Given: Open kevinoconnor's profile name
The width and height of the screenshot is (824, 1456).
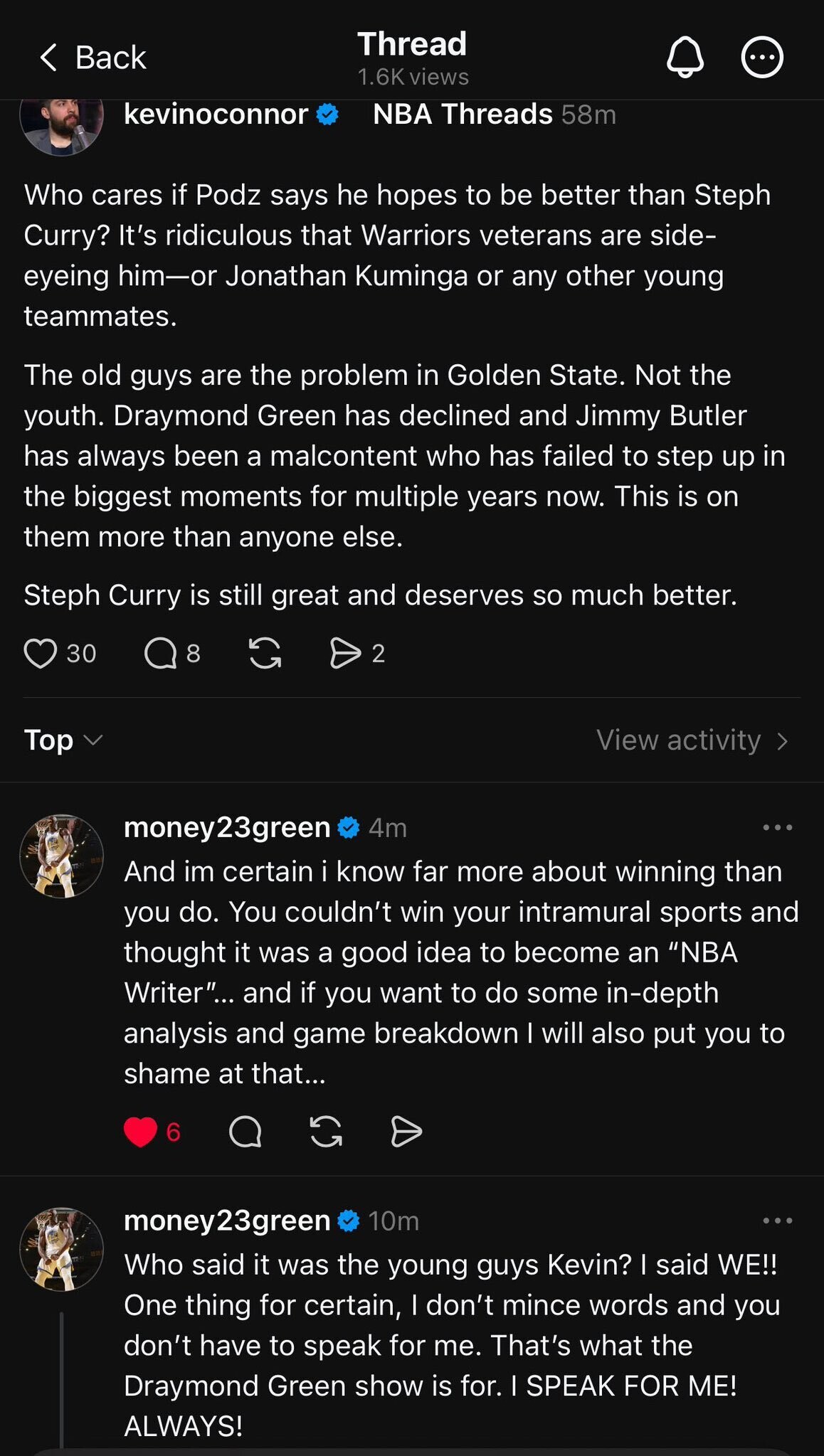Looking at the screenshot, I should click(216, 115).
